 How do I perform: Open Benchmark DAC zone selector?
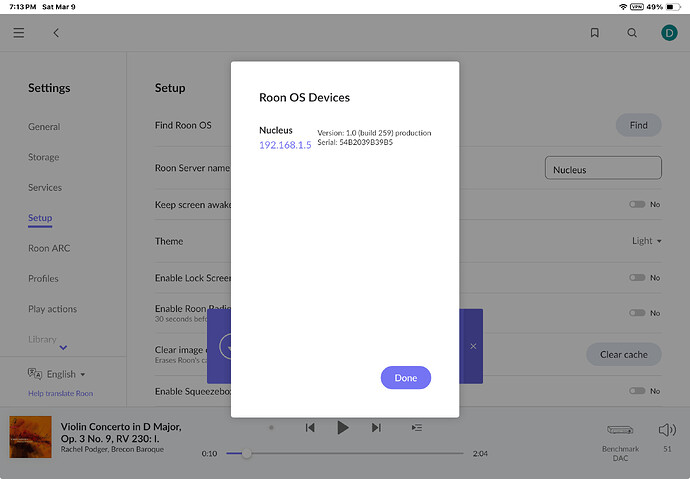[620, 442]
